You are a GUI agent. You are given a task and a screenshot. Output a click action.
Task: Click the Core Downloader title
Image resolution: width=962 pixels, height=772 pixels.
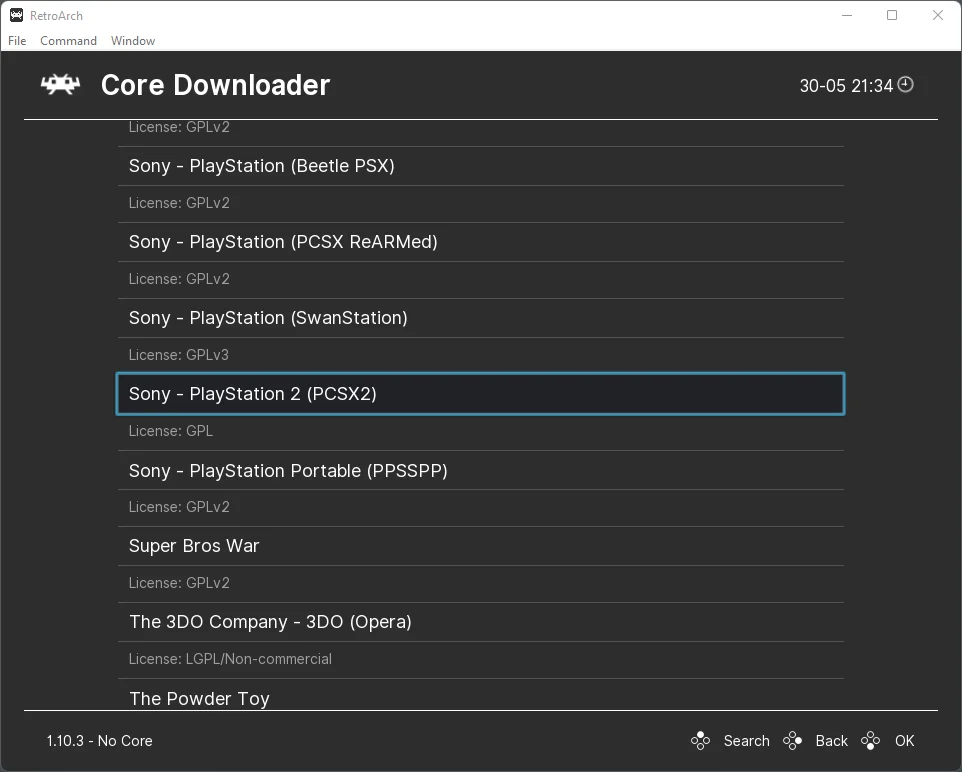click(x=215, y=85)
